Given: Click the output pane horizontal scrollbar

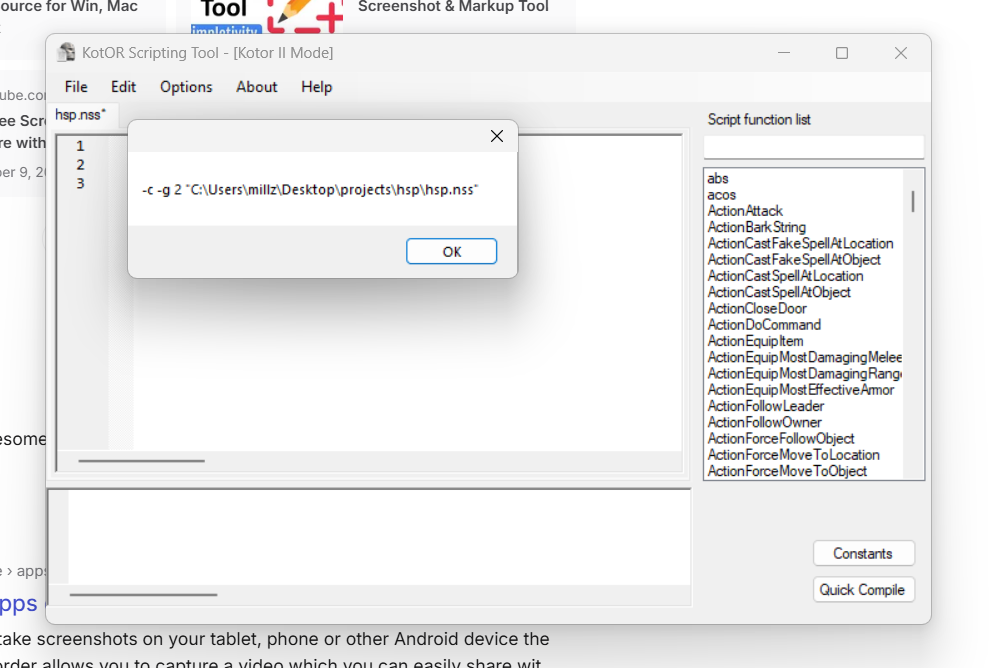Looking at the screenshot, I should coord(143,595).
